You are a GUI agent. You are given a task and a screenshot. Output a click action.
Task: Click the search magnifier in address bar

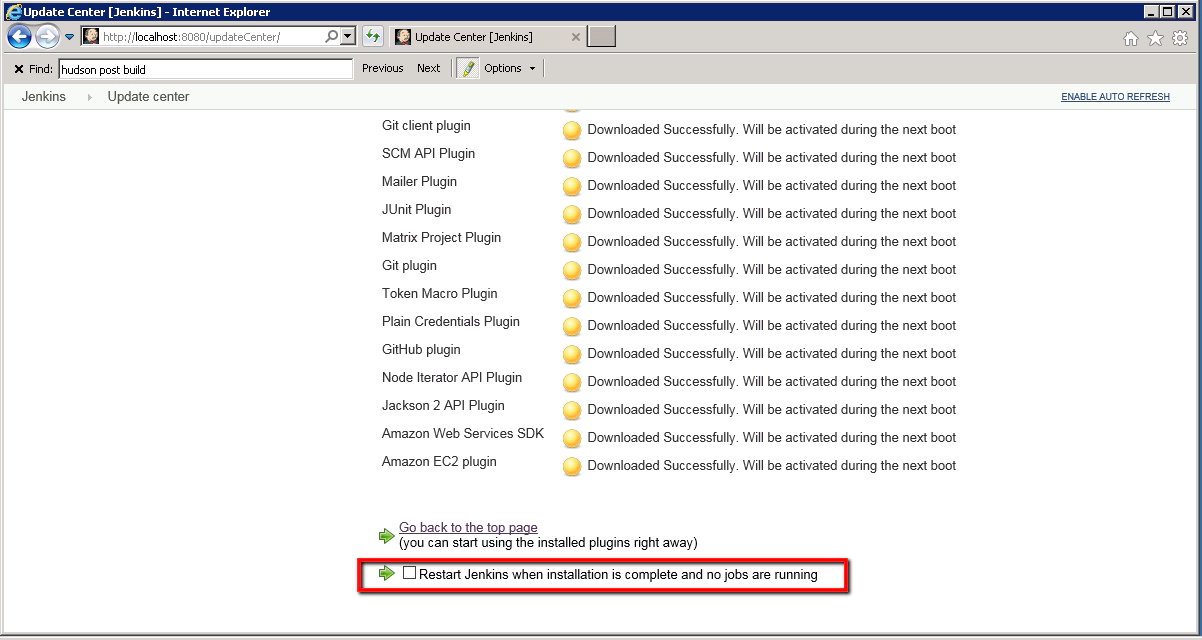pyautogui.click(x=332, y=37)
